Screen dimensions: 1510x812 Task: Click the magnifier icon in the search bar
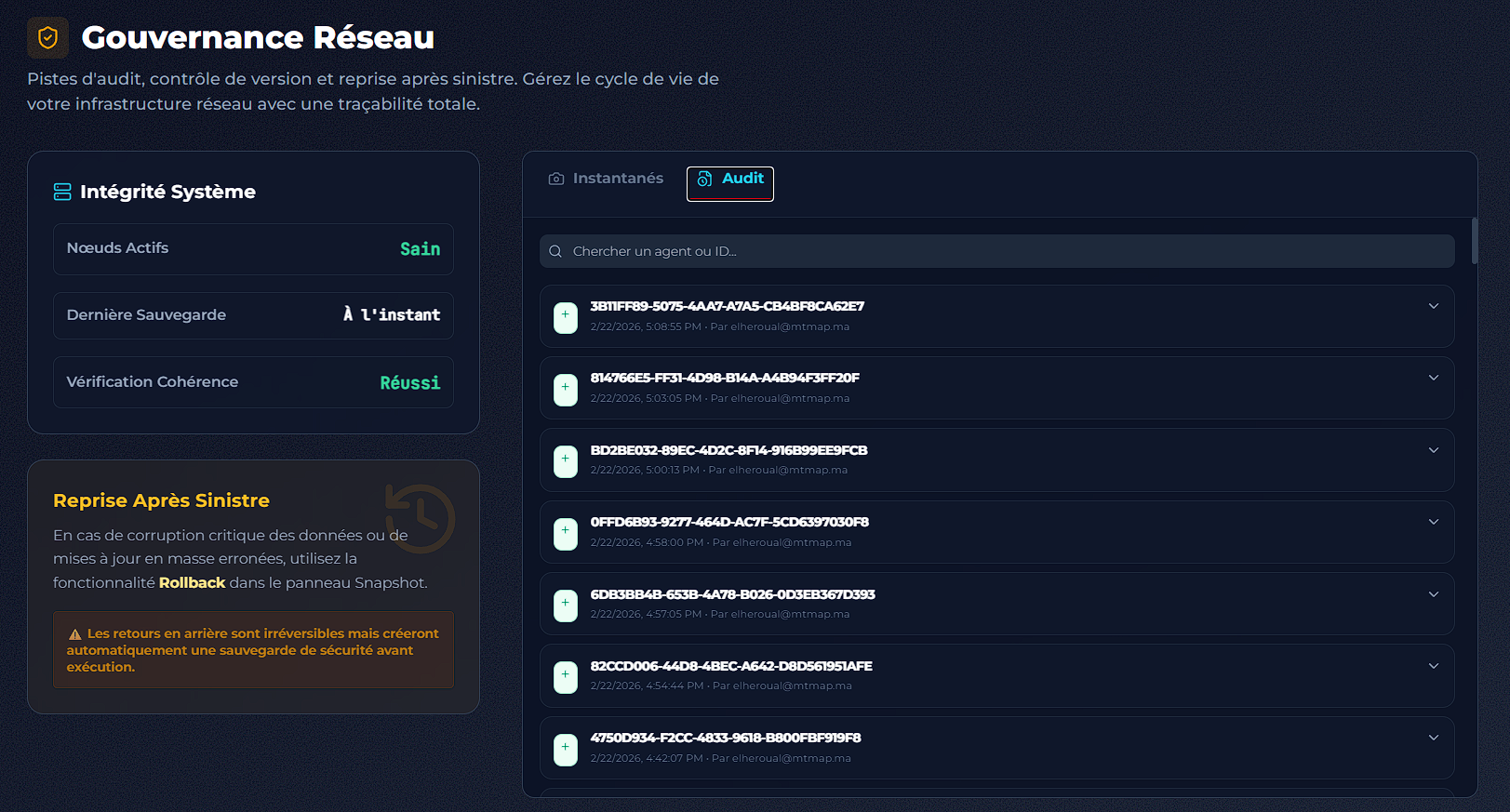tap(555, 251)
